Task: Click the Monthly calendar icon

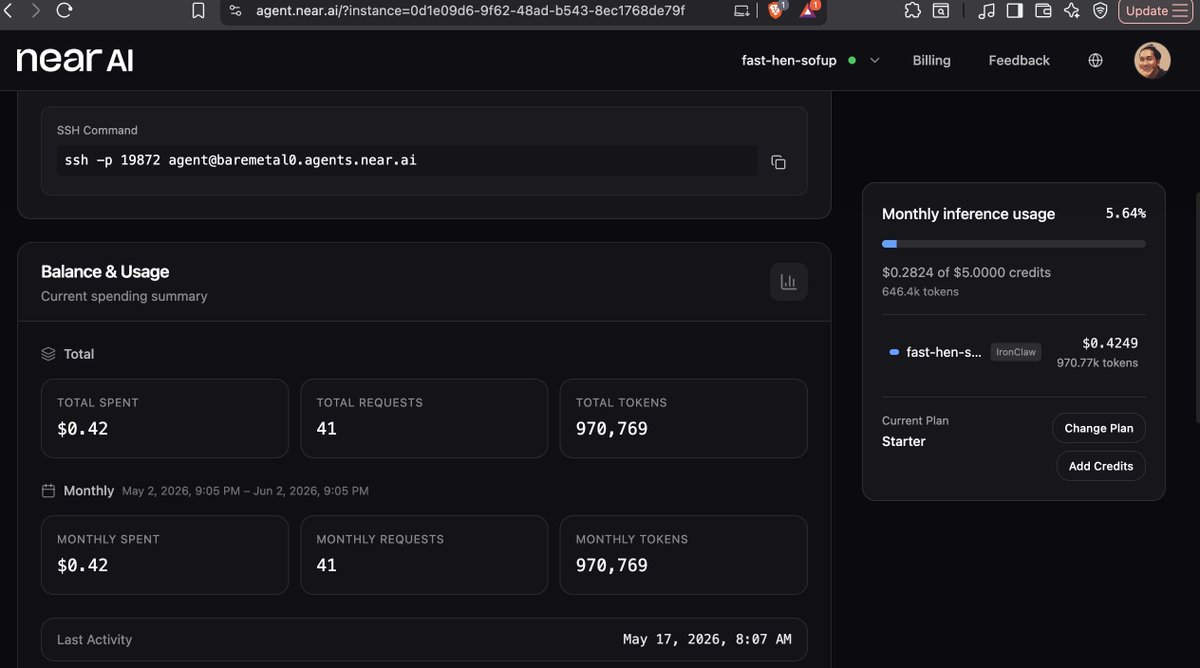Action: [x=48, y=491]
